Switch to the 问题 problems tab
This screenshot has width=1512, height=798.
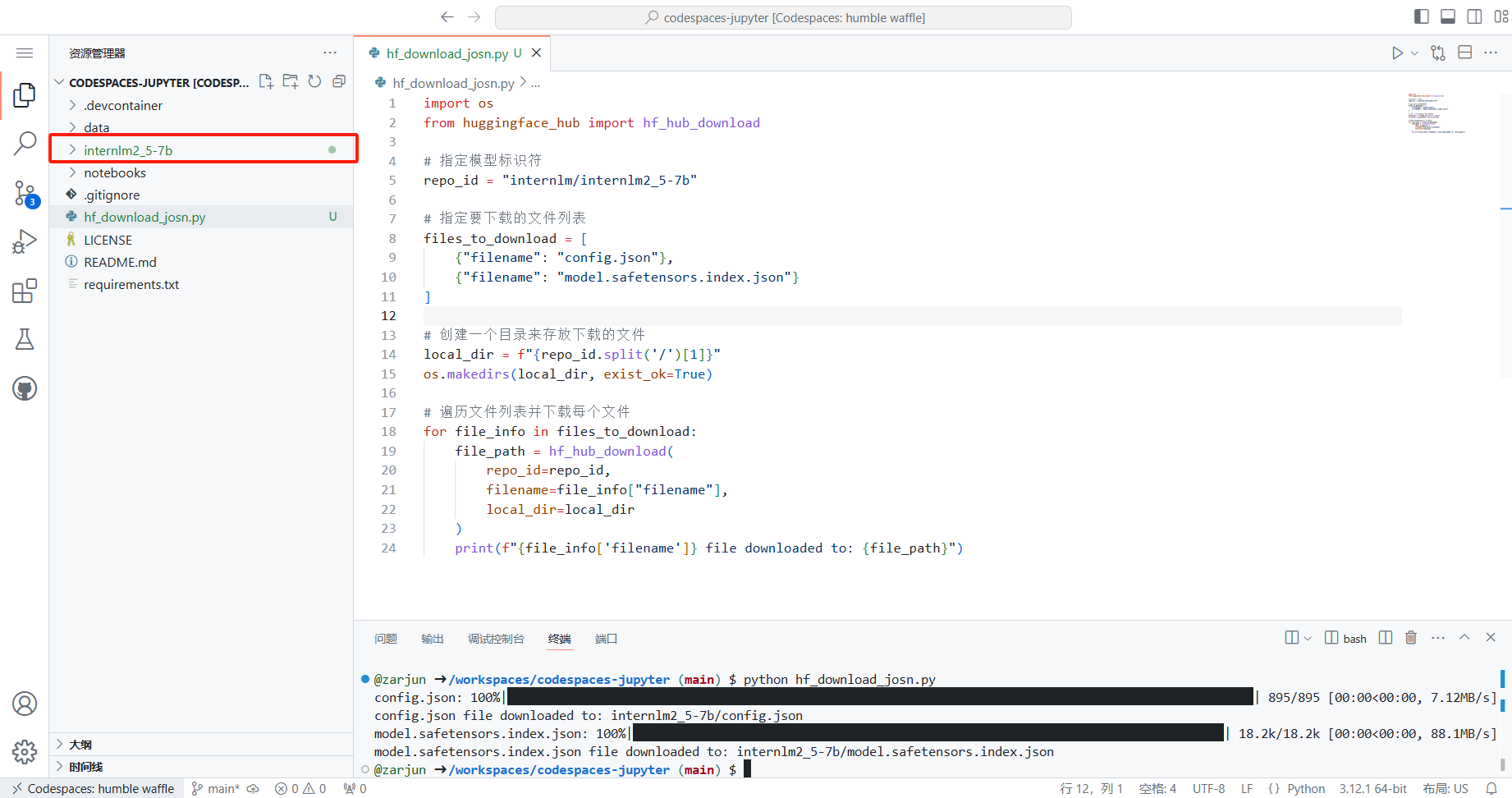tap(386, 639)
